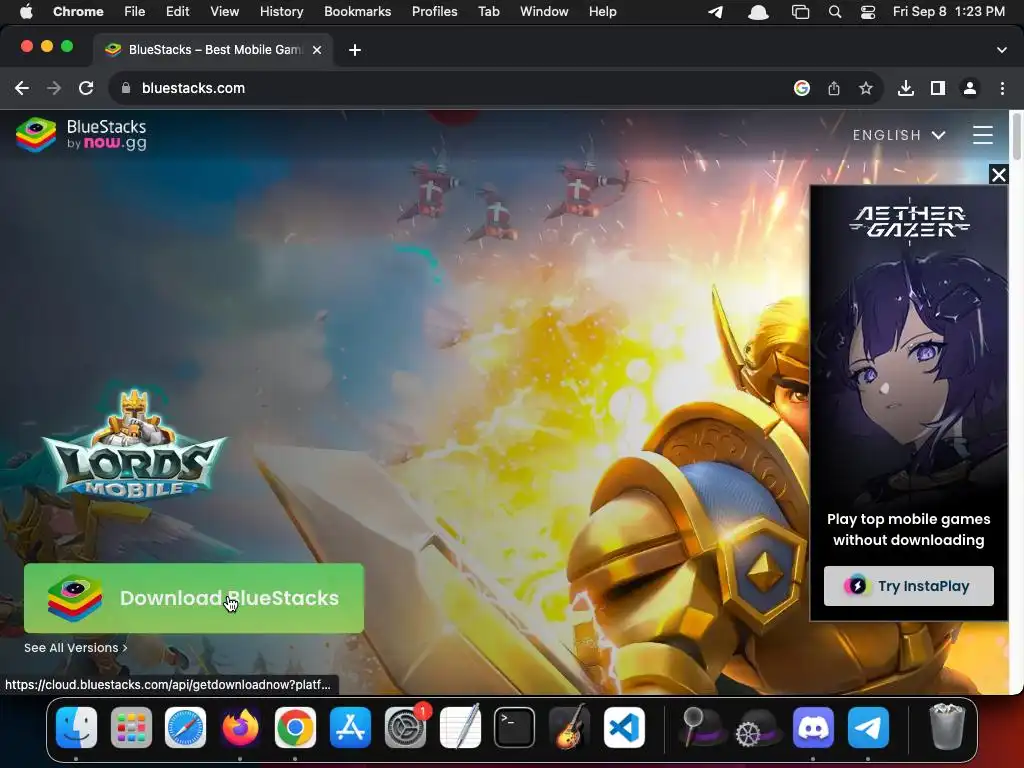The image size is (1024, 768).
Task: Open Safari from the Dock
Action: coord(185,728)
